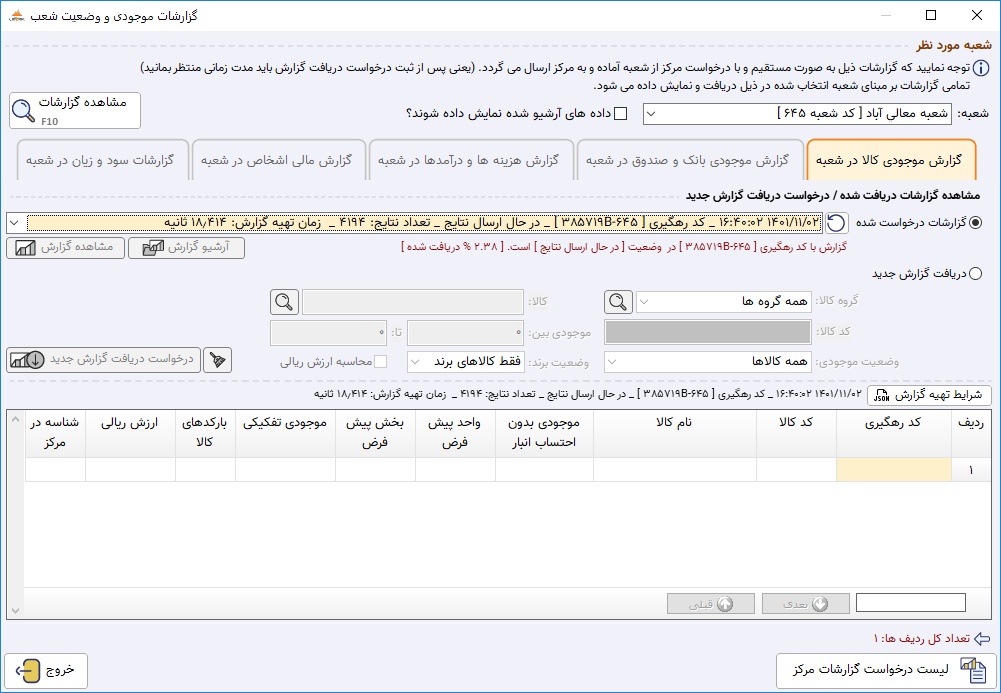Click درخواست دریافت گزارش جدید button
The width and height of the screenshot is (1001, 693).
pyautogui.click(x=103, y=360)
